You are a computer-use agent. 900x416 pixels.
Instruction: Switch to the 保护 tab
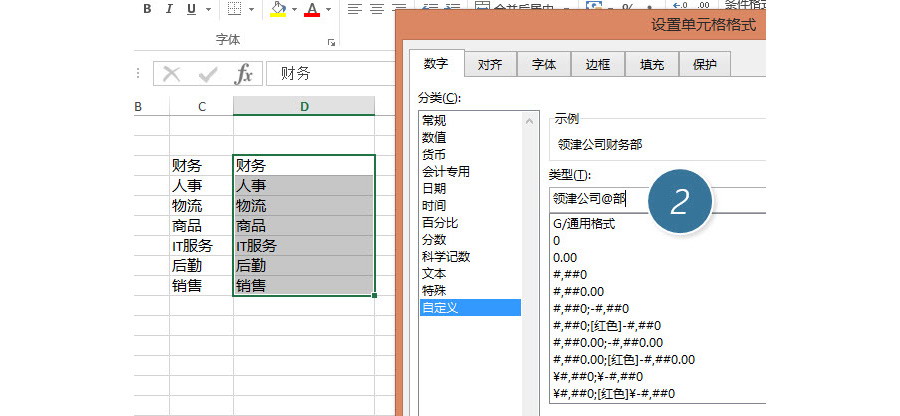coord(705,64)
